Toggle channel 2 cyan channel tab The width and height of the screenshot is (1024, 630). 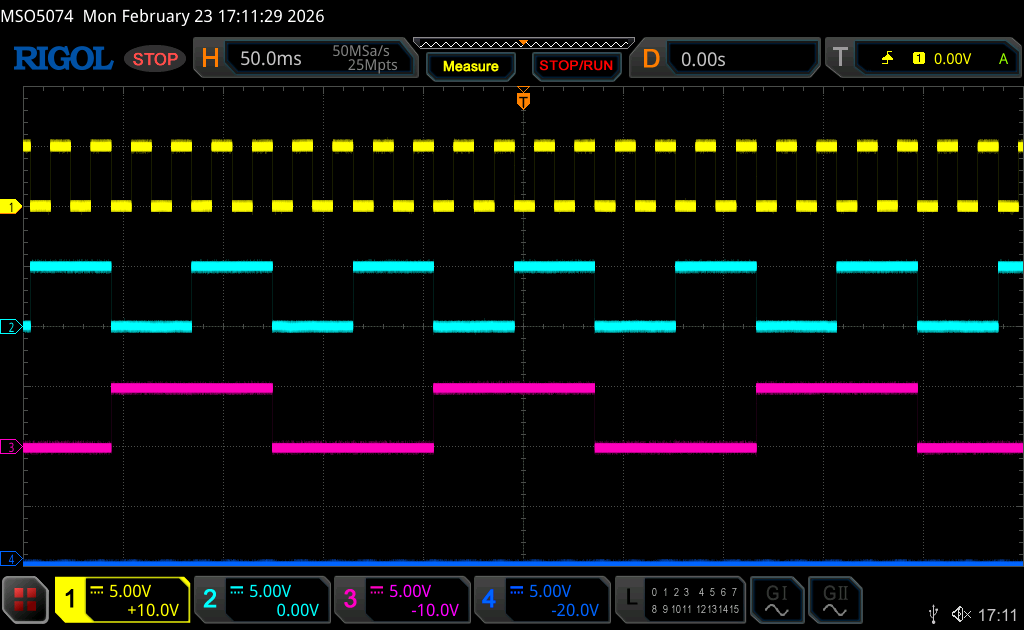262,599
